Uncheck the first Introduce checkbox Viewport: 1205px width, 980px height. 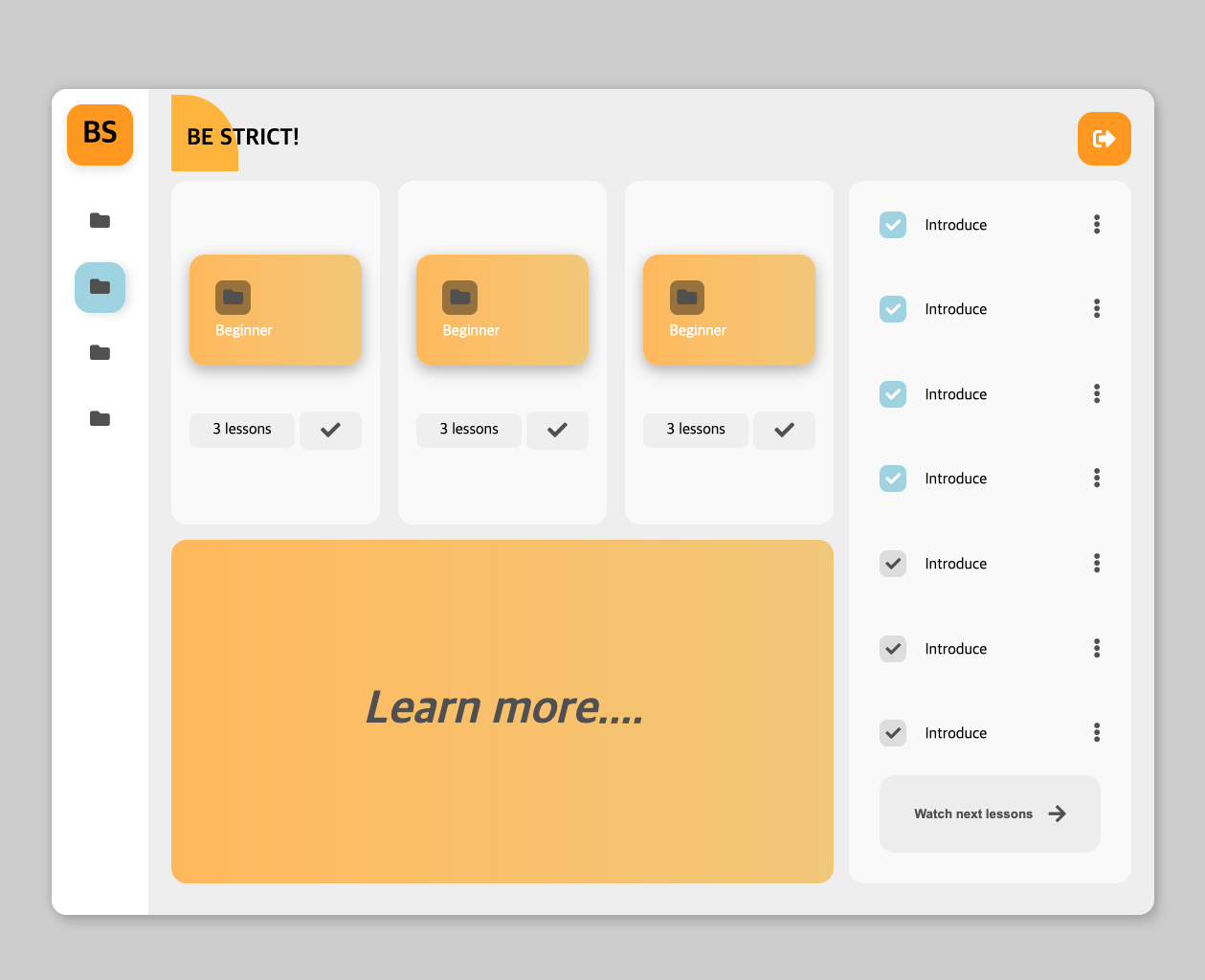(x=893, y=225)
